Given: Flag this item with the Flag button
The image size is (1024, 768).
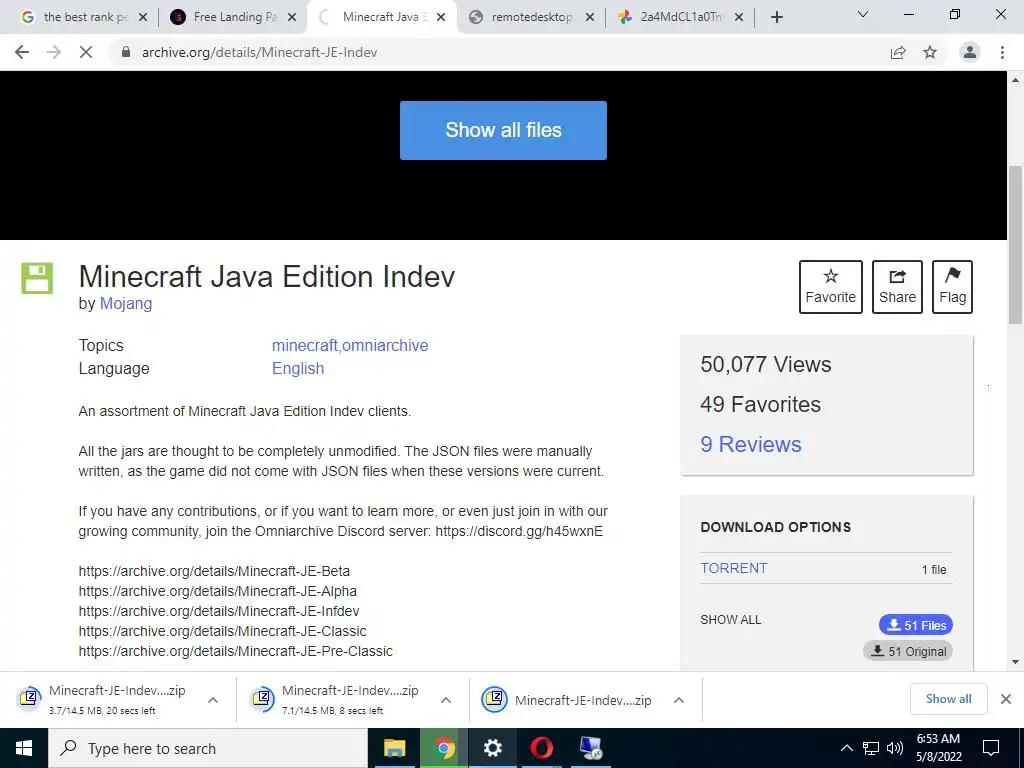Looking at the screenshot, I should pos(952,287).
